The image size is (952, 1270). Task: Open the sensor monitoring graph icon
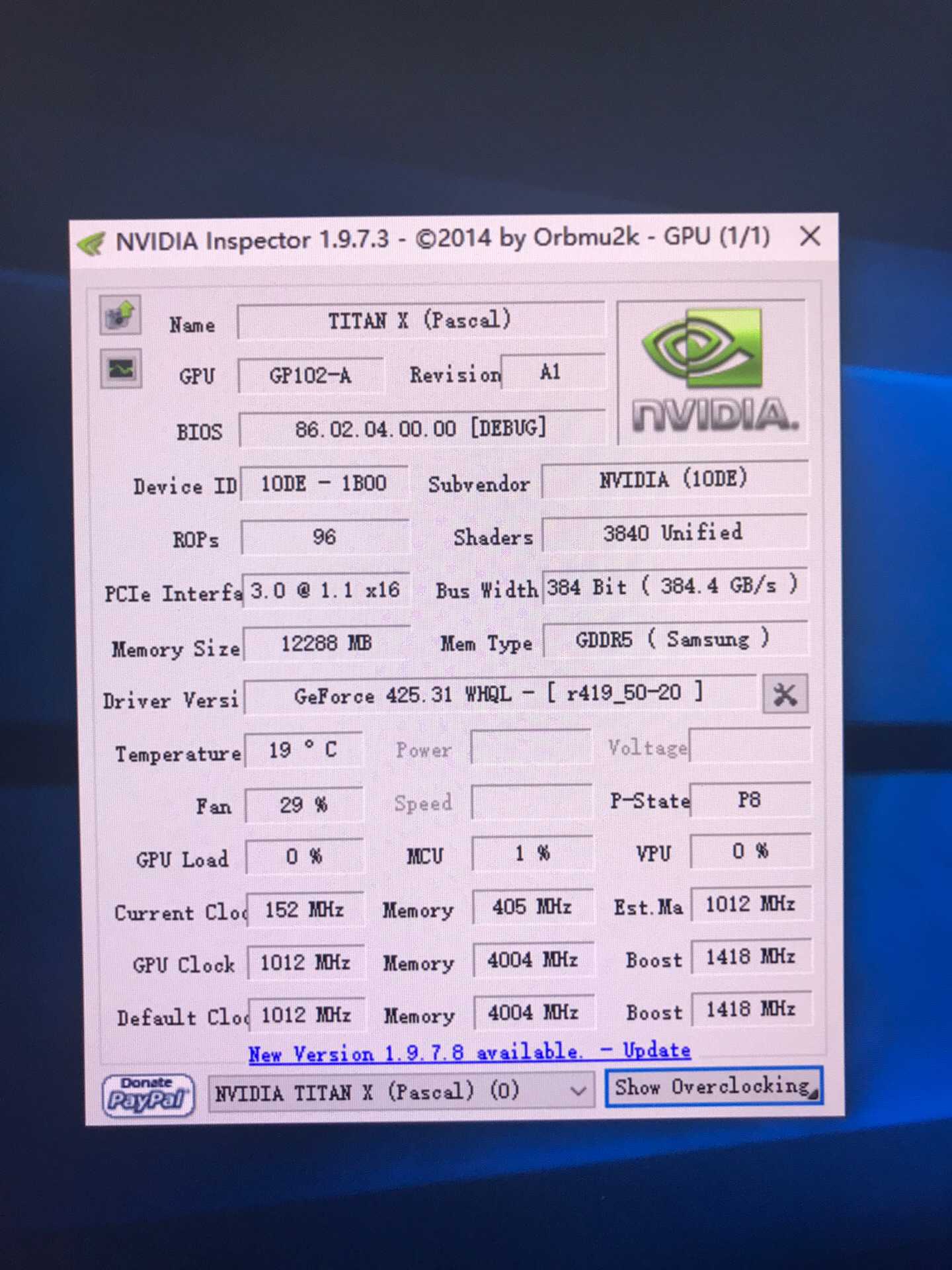[x=120, y=368]
